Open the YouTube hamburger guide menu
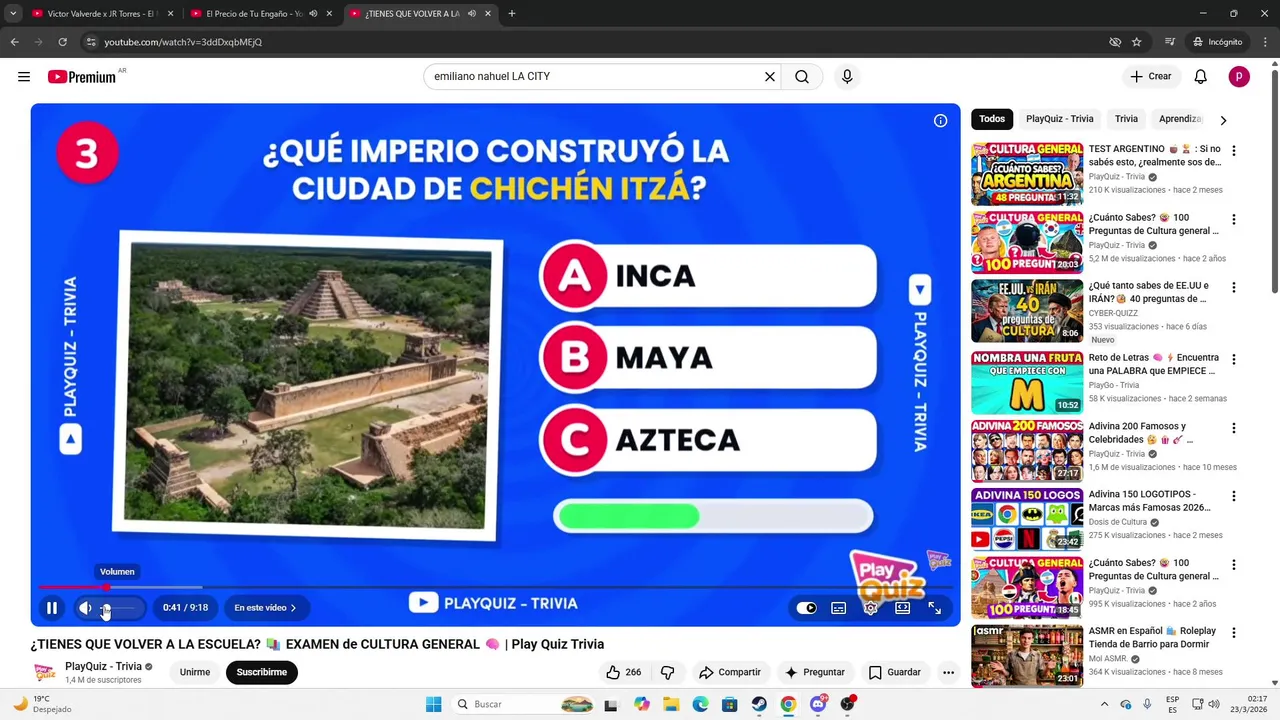Viewport: 1280px width, 720px height. click(24, 77)
